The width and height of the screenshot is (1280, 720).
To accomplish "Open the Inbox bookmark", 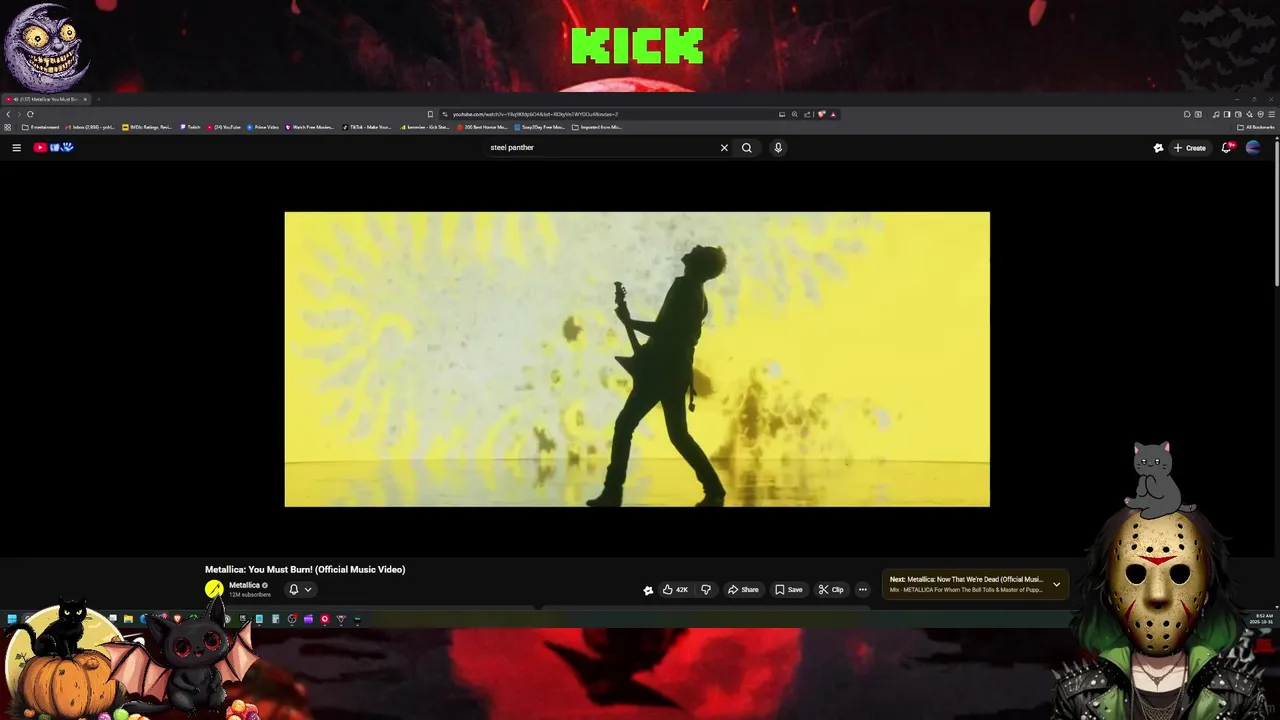I will (90, 127).
